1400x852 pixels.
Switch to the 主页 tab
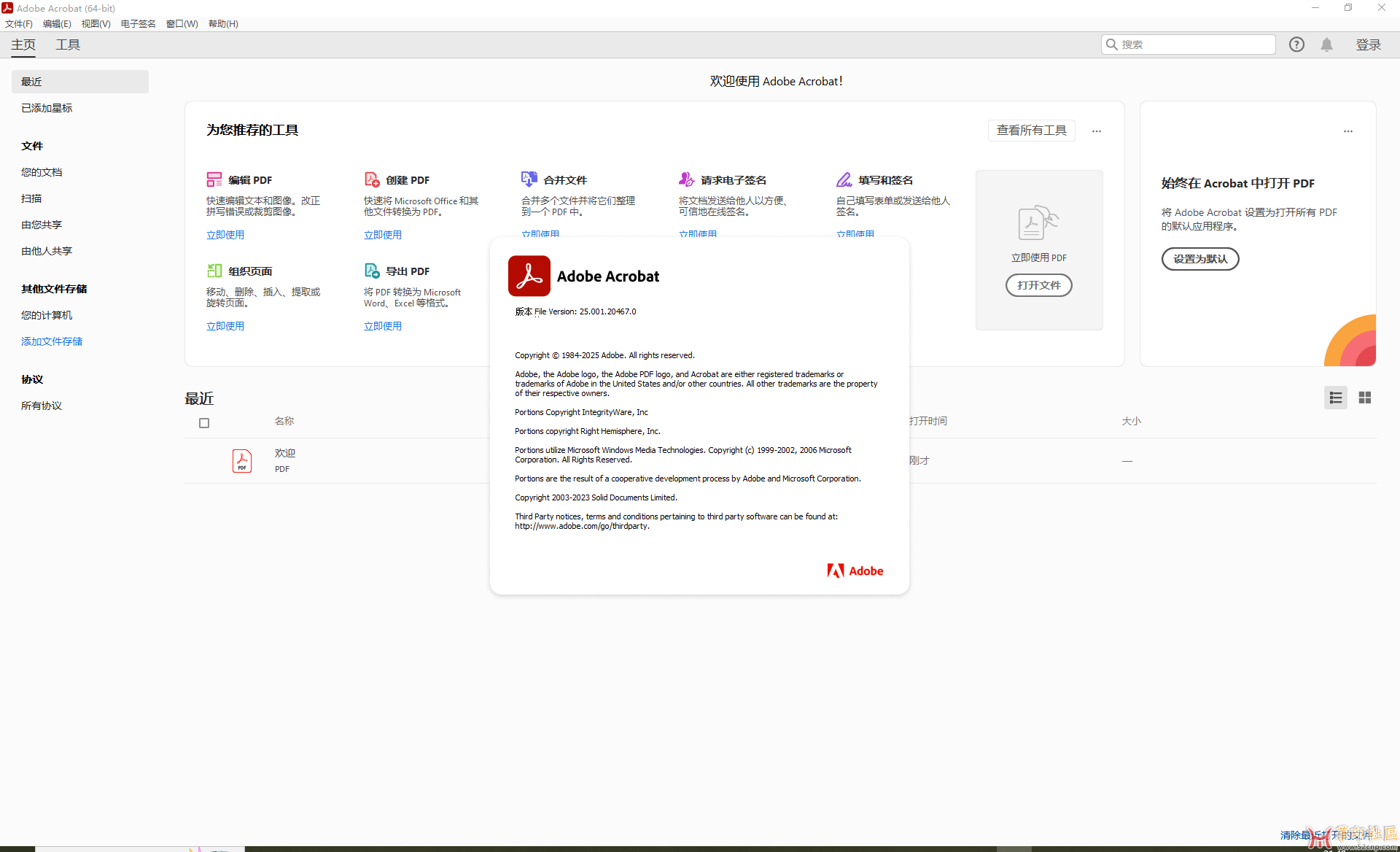(23, 45)
